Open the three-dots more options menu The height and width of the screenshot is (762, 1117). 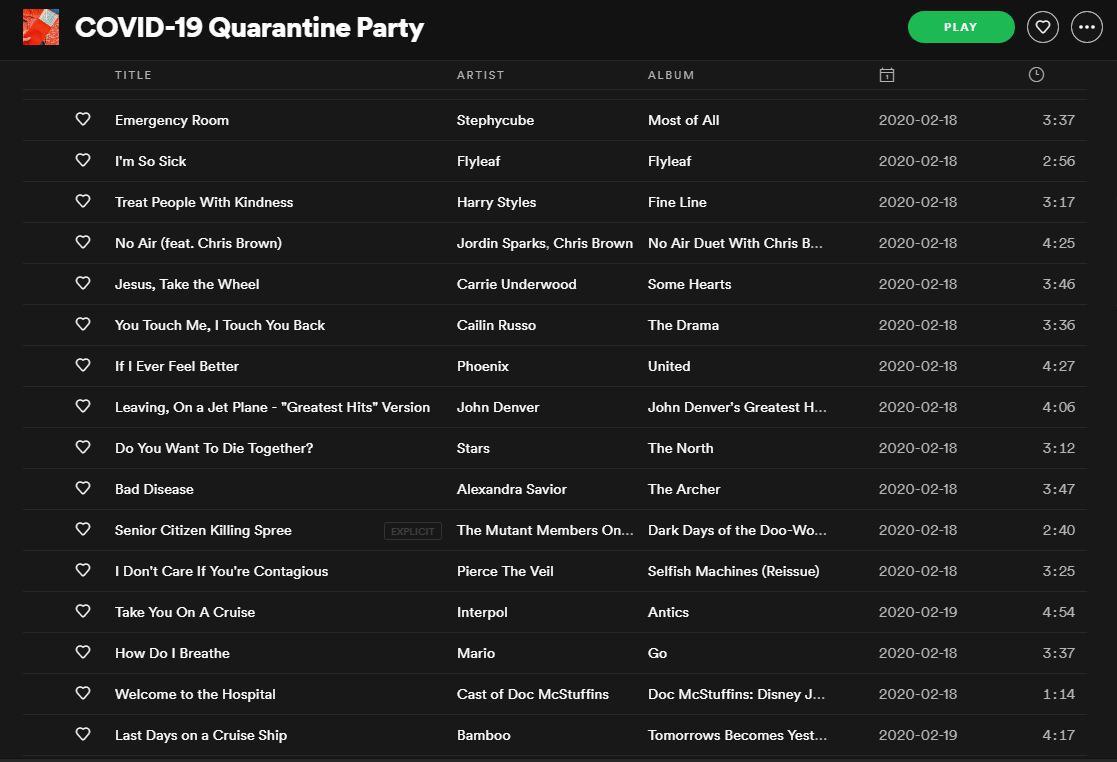coord(1086,27)
